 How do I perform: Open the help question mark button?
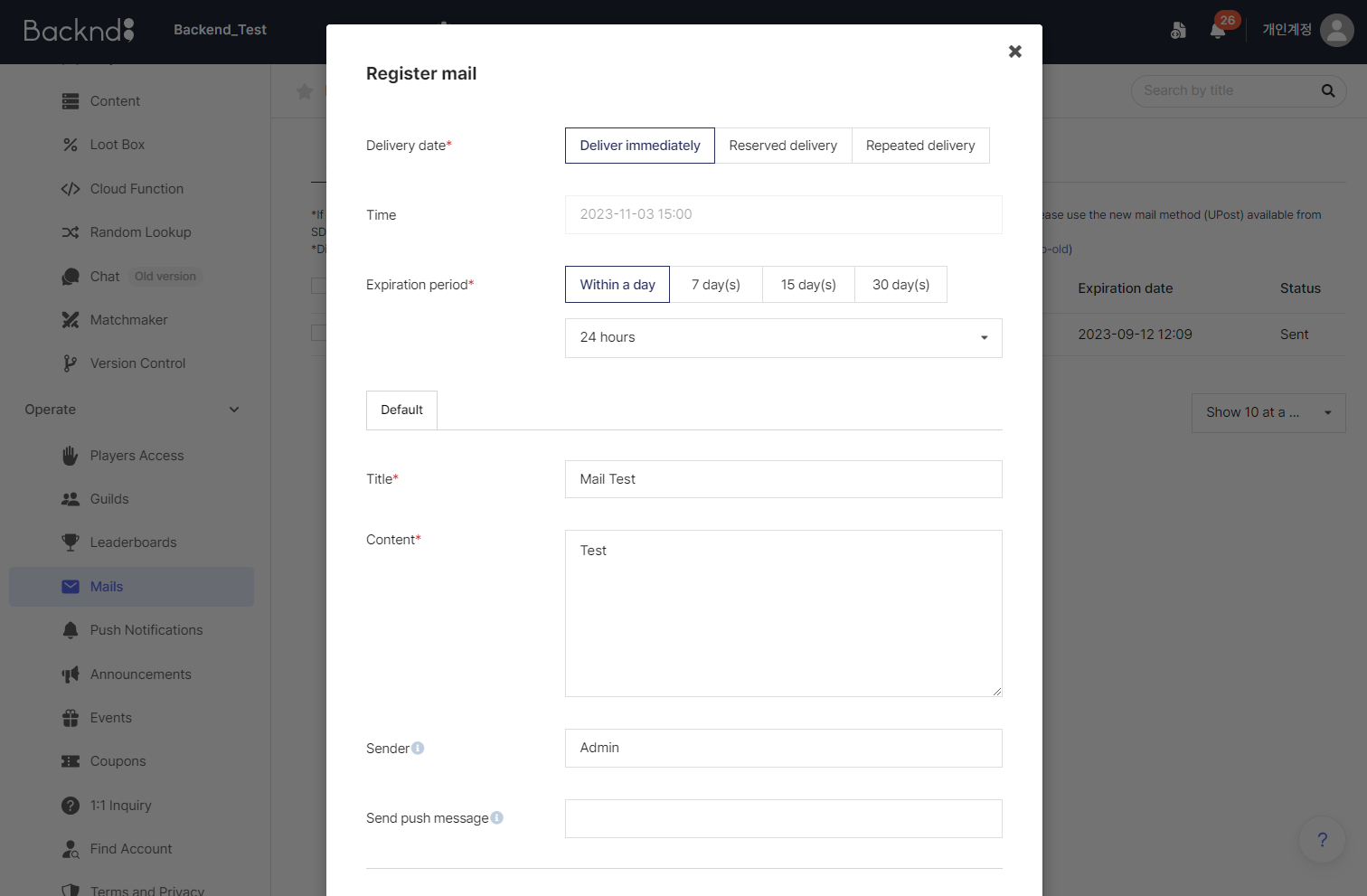pyautogui.click(x=1322, y=839)
